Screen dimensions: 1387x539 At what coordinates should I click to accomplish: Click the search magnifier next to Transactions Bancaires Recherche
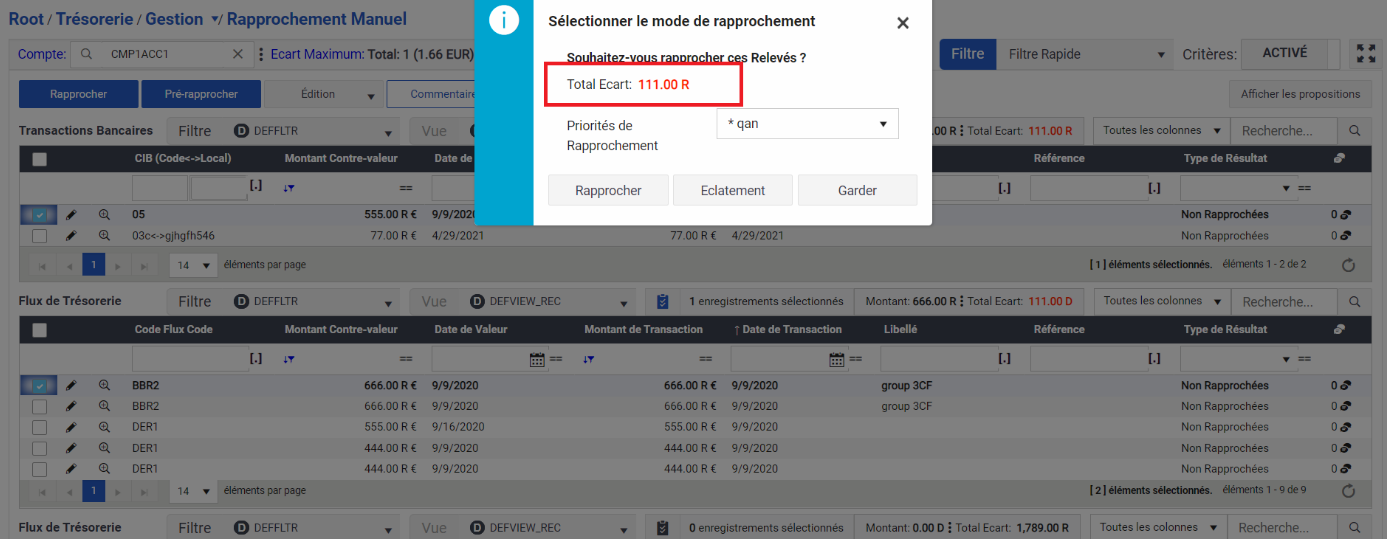coord(1354,131)
